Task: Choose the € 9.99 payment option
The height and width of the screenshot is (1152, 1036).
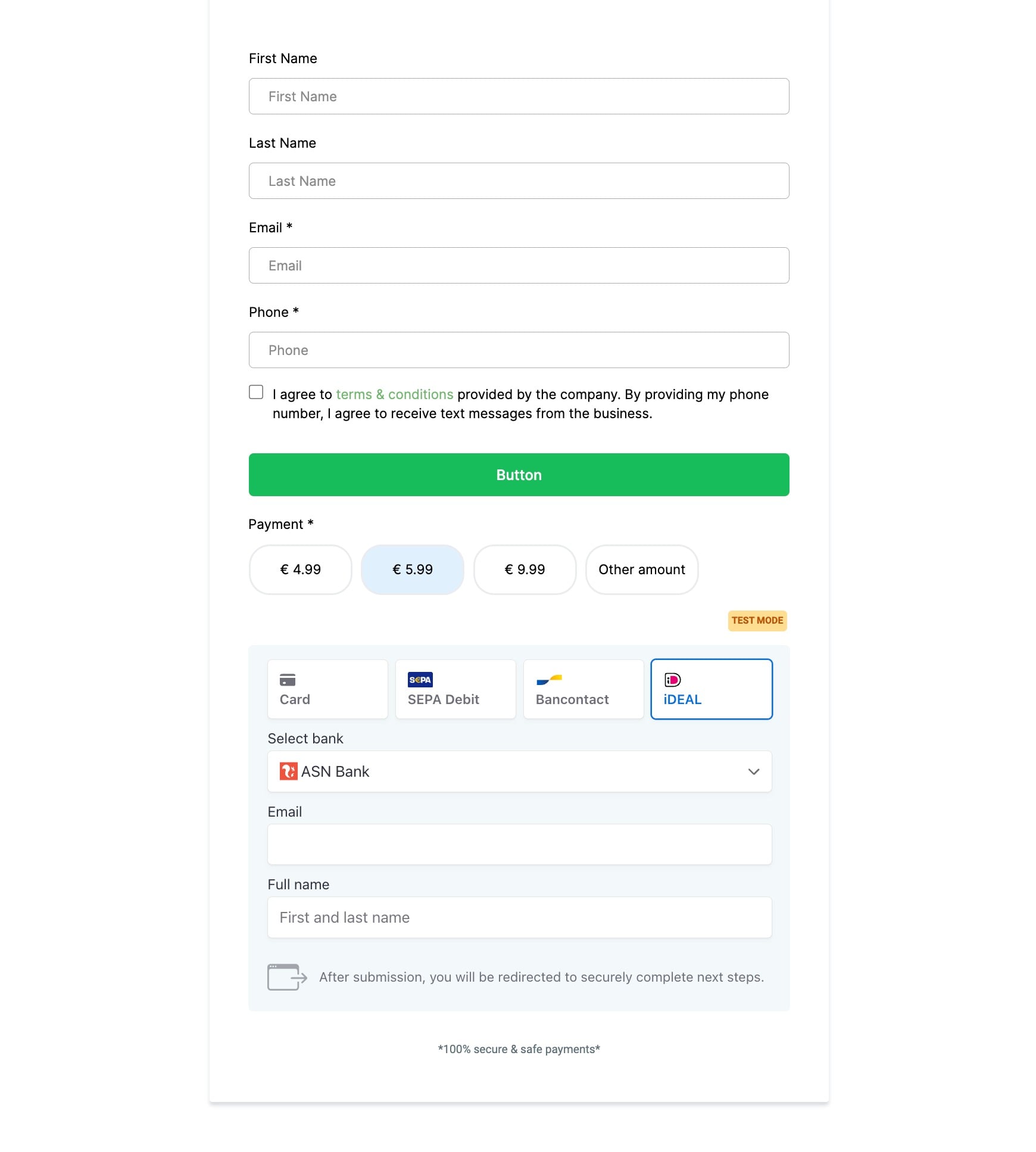Action: pos(525,569)
